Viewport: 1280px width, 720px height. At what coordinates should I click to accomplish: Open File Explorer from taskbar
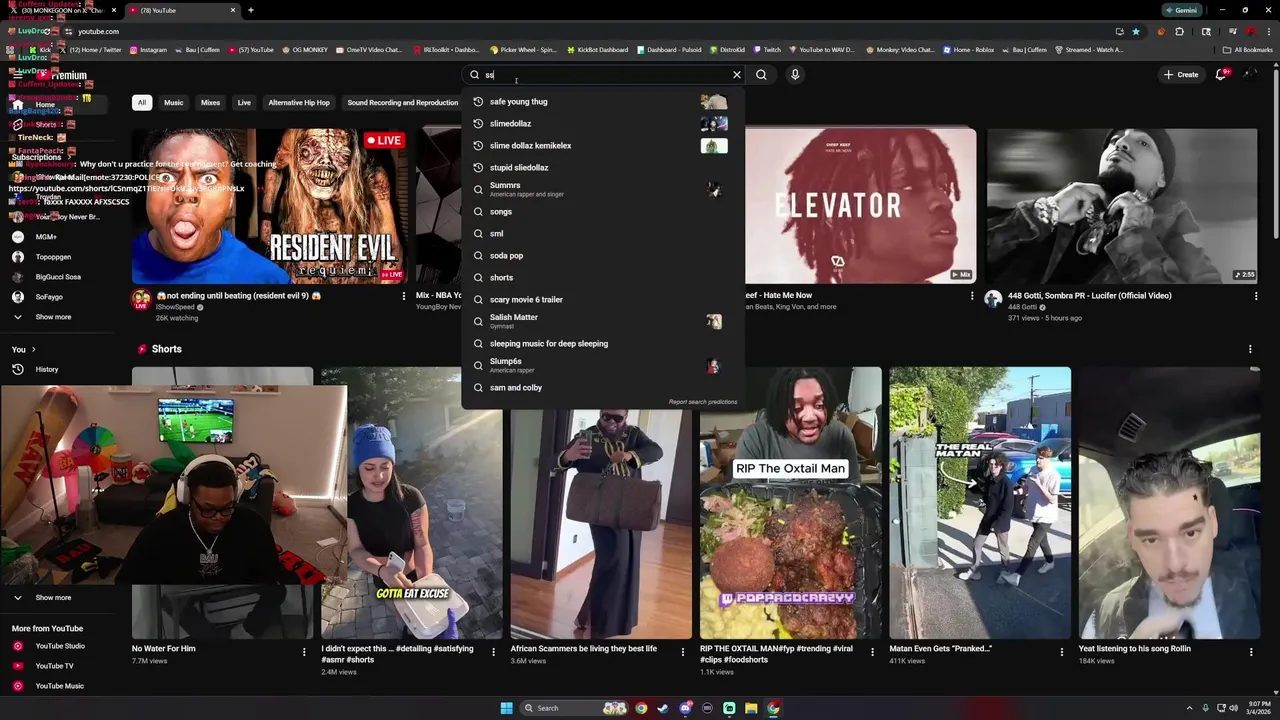pos(751,708)
